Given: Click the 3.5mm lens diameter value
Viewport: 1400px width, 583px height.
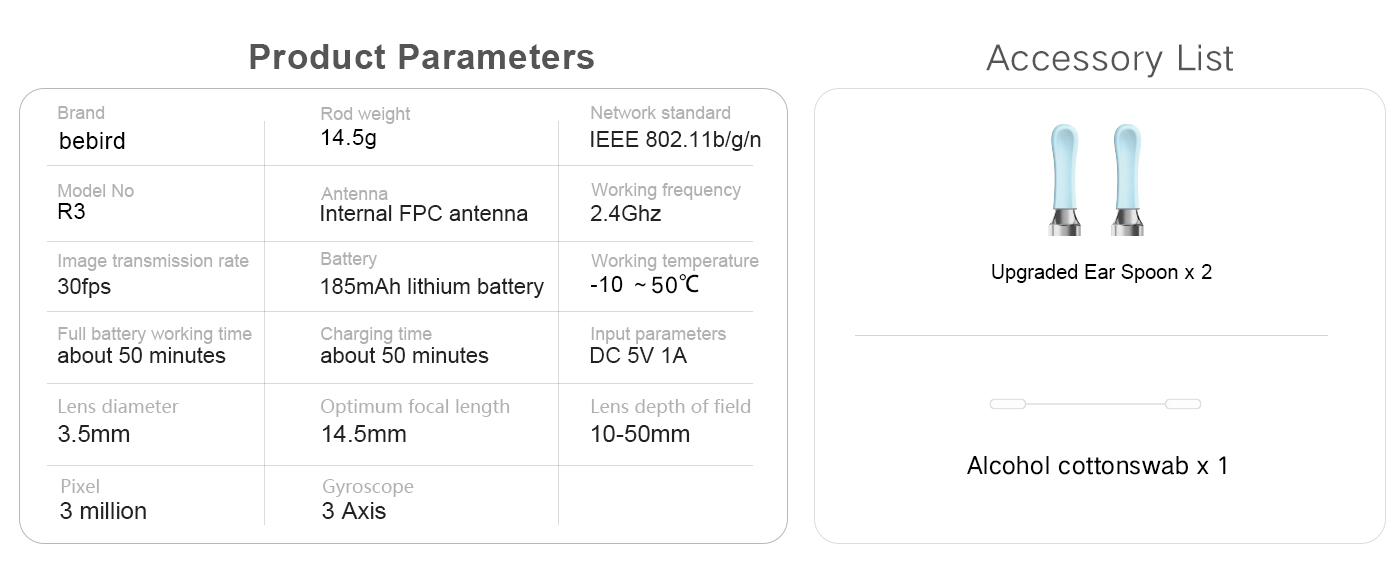Looking at the screenshot, I should tap(94, 434).
